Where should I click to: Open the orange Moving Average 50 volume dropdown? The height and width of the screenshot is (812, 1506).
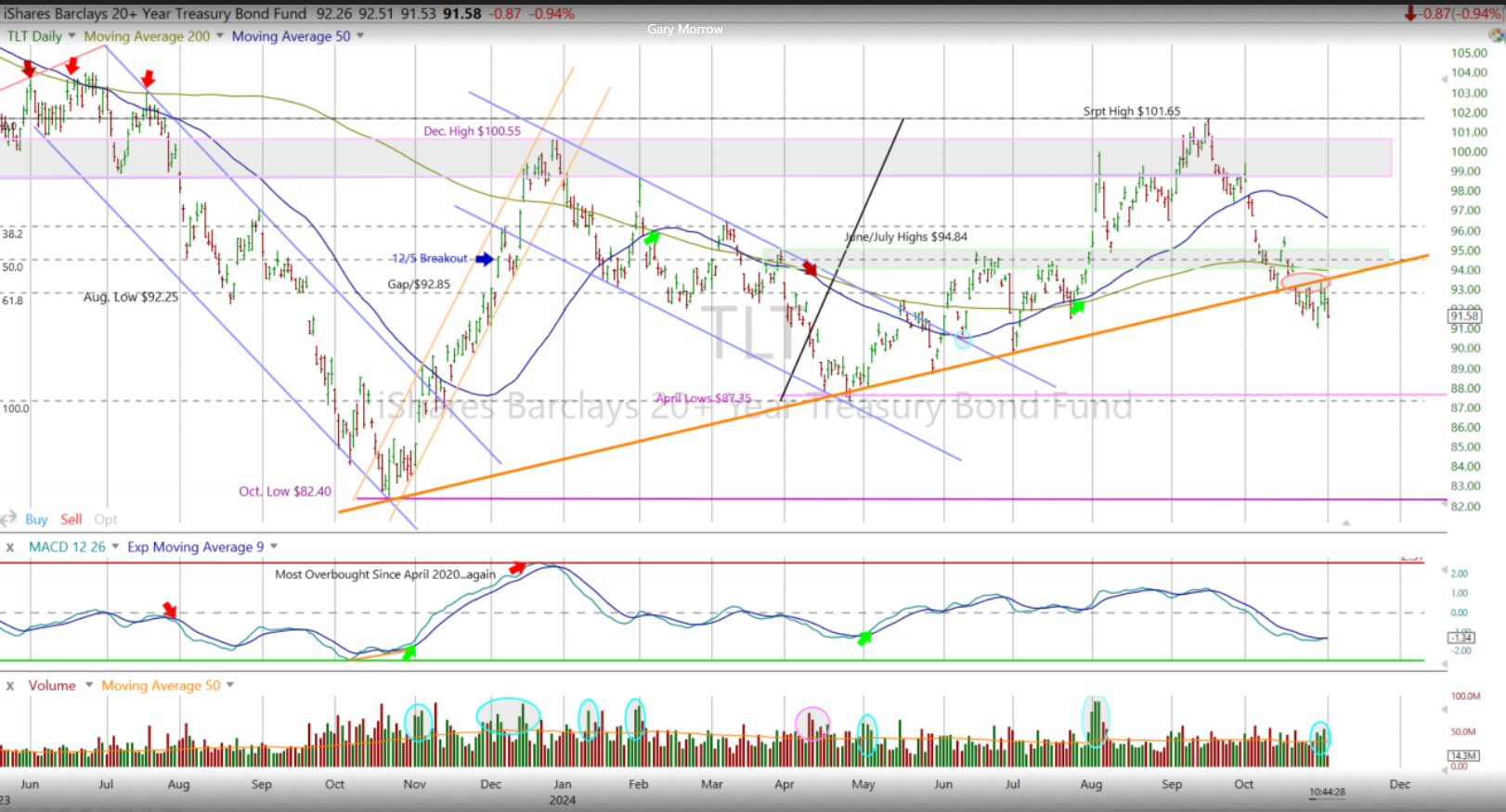(x=230, y=685)
